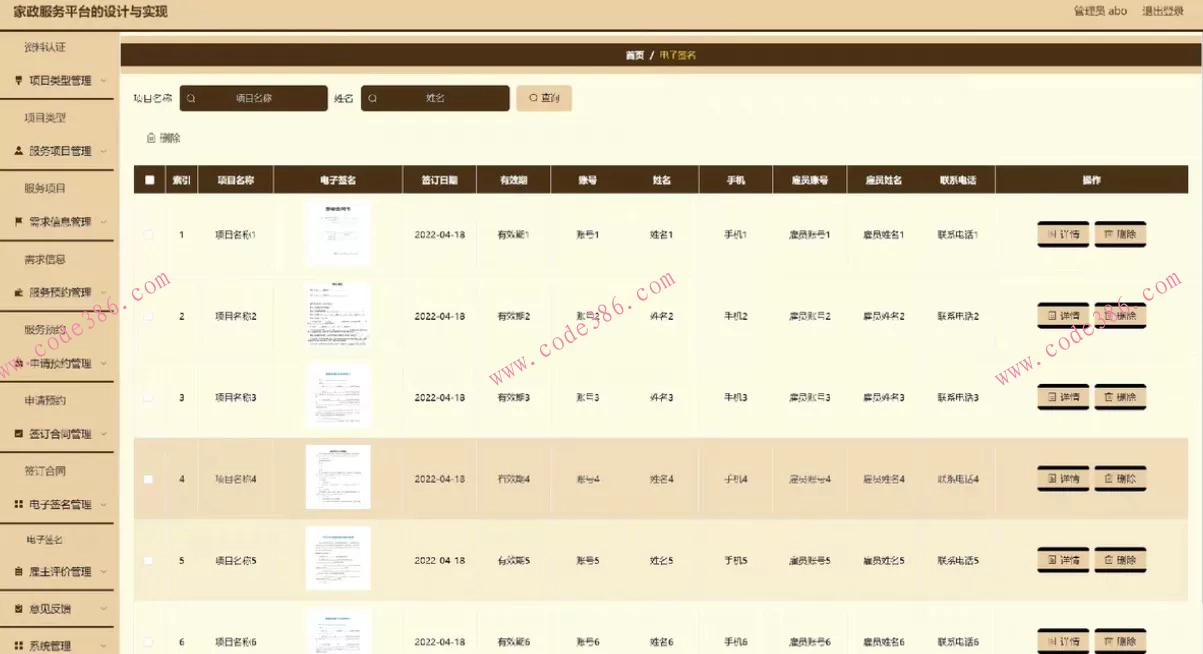The width and height of the screenshot is (1203, 654).
Task: Collapse the 雇主评价管理 menu chevron
Action: tap(104, 572)
